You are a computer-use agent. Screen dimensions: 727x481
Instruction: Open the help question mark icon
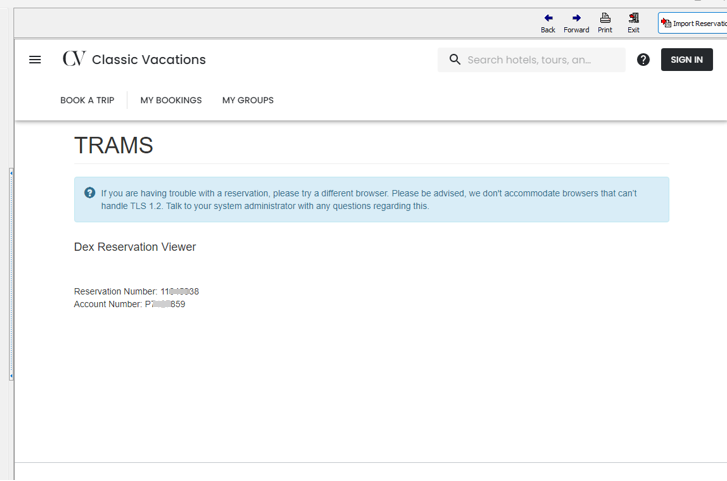(x=643, y=59)
